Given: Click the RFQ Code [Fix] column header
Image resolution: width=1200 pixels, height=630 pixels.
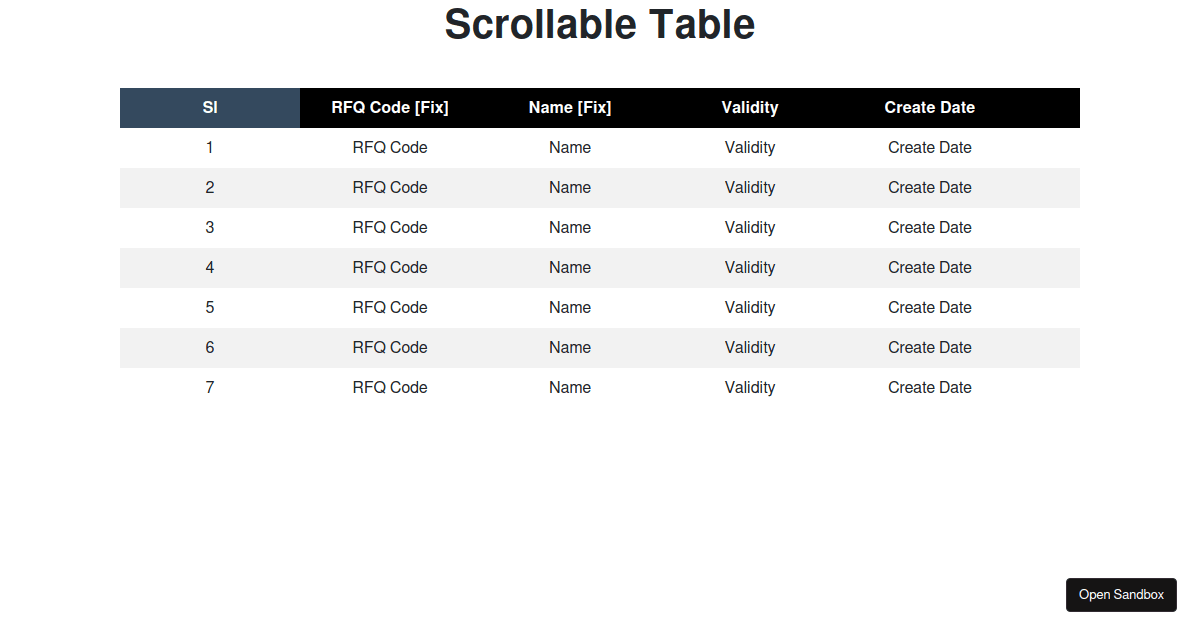Looking at the screenshot, I should click(x=390, y=107).
